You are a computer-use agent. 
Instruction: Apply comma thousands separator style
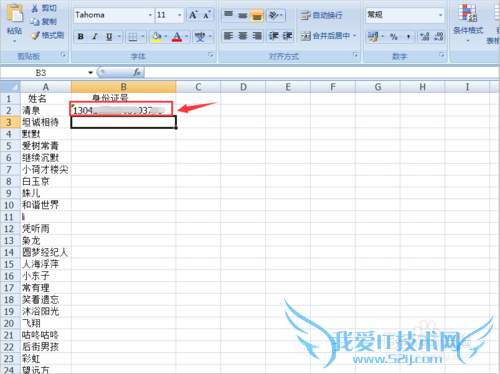(x=408, y=36)
